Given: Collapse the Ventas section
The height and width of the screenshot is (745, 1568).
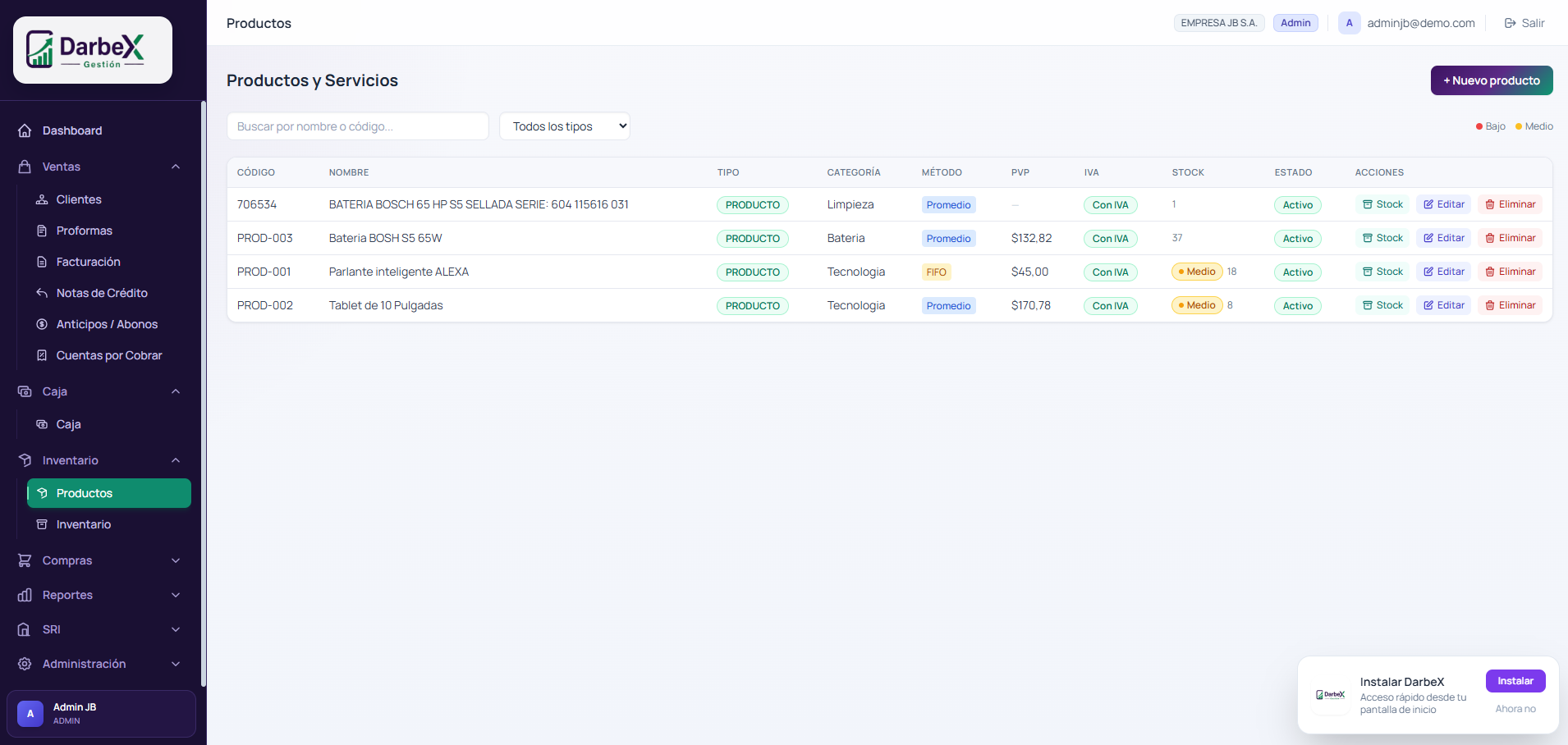Looking at the screenshot, I should click(x=176, y=167).
